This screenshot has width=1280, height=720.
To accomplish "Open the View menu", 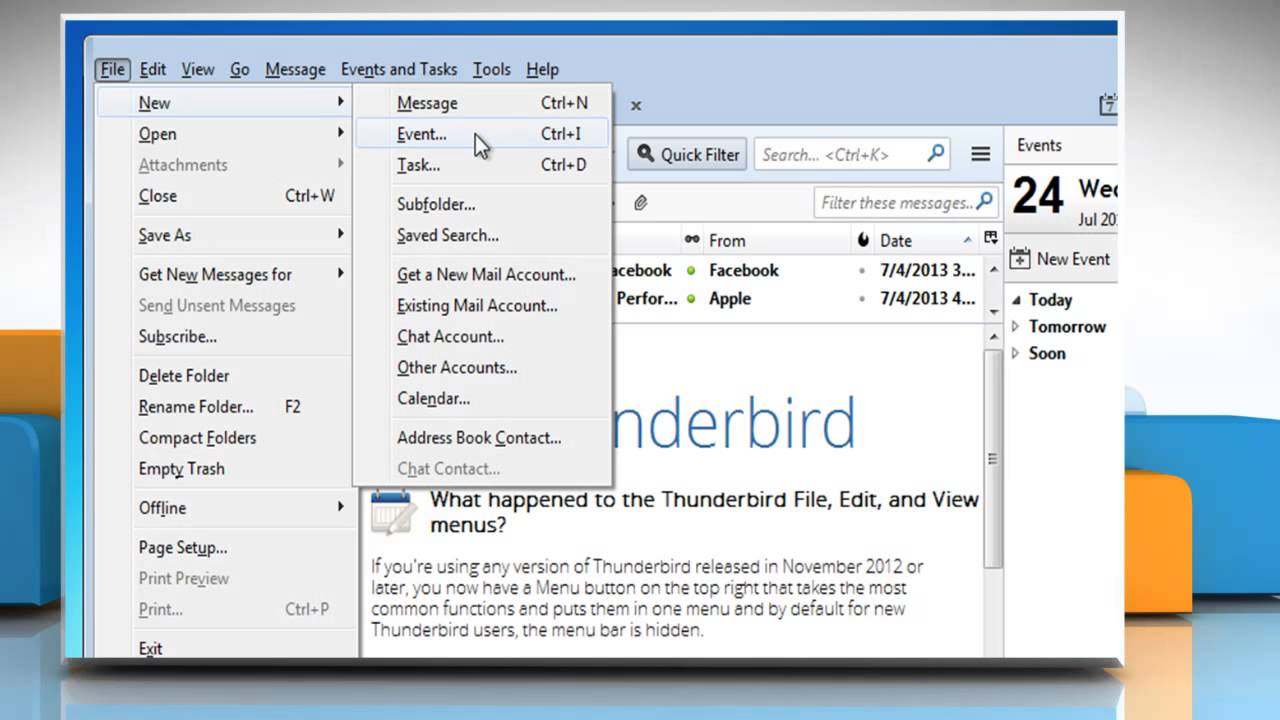I will tap(197, 69).
